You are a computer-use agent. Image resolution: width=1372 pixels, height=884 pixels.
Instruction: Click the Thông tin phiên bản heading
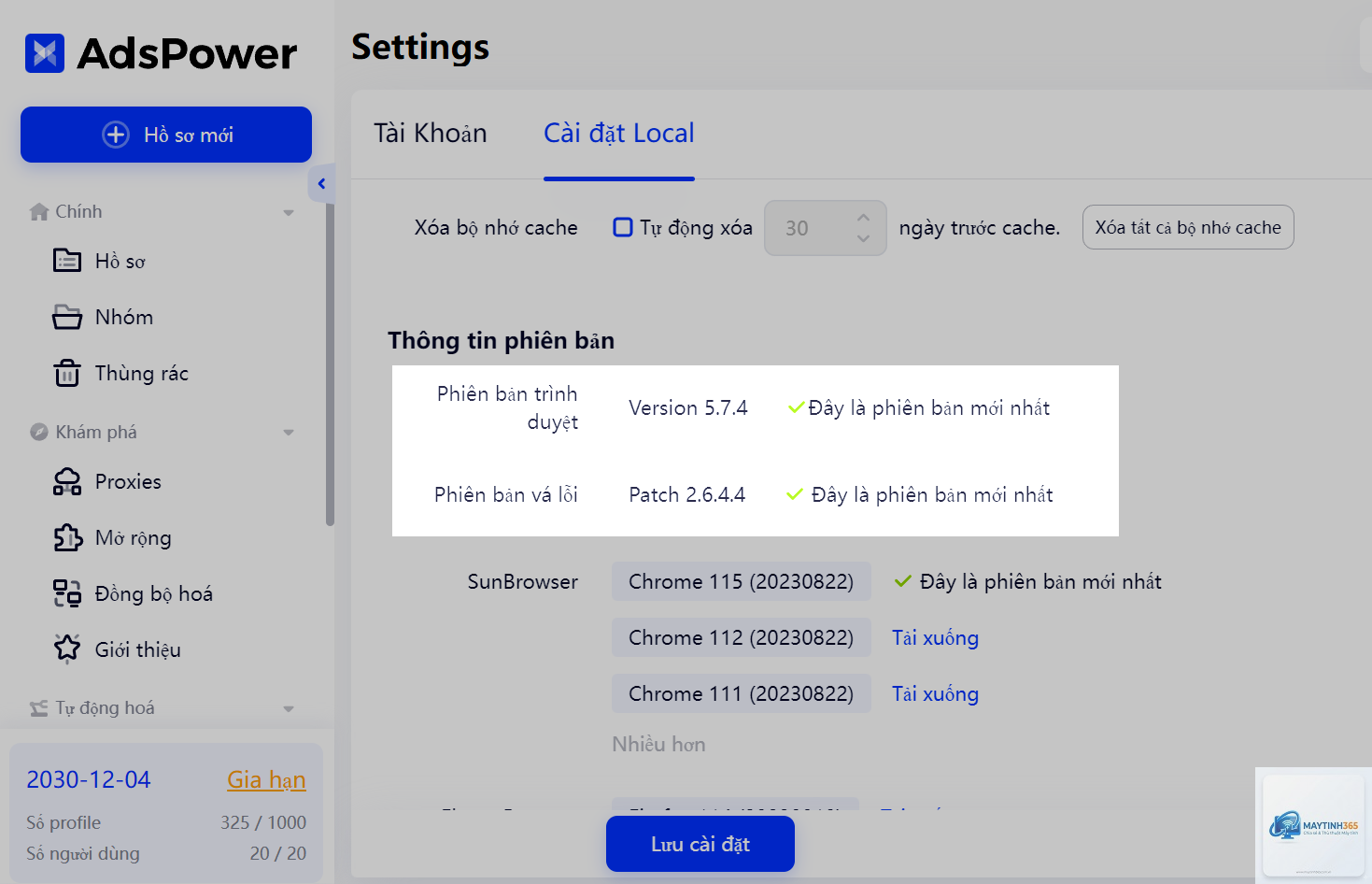[x=502, y=340]
